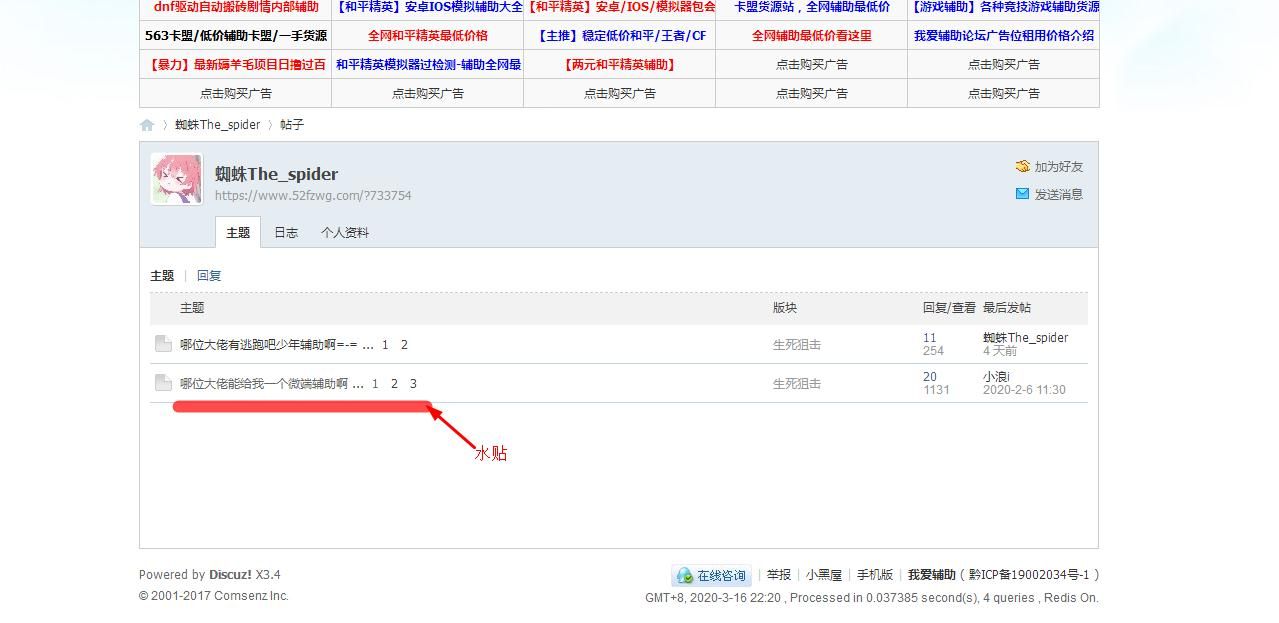Click the 我爱辅助 footer link
The height and width of the screenshot is (623, 1279).
pos(932,575)
